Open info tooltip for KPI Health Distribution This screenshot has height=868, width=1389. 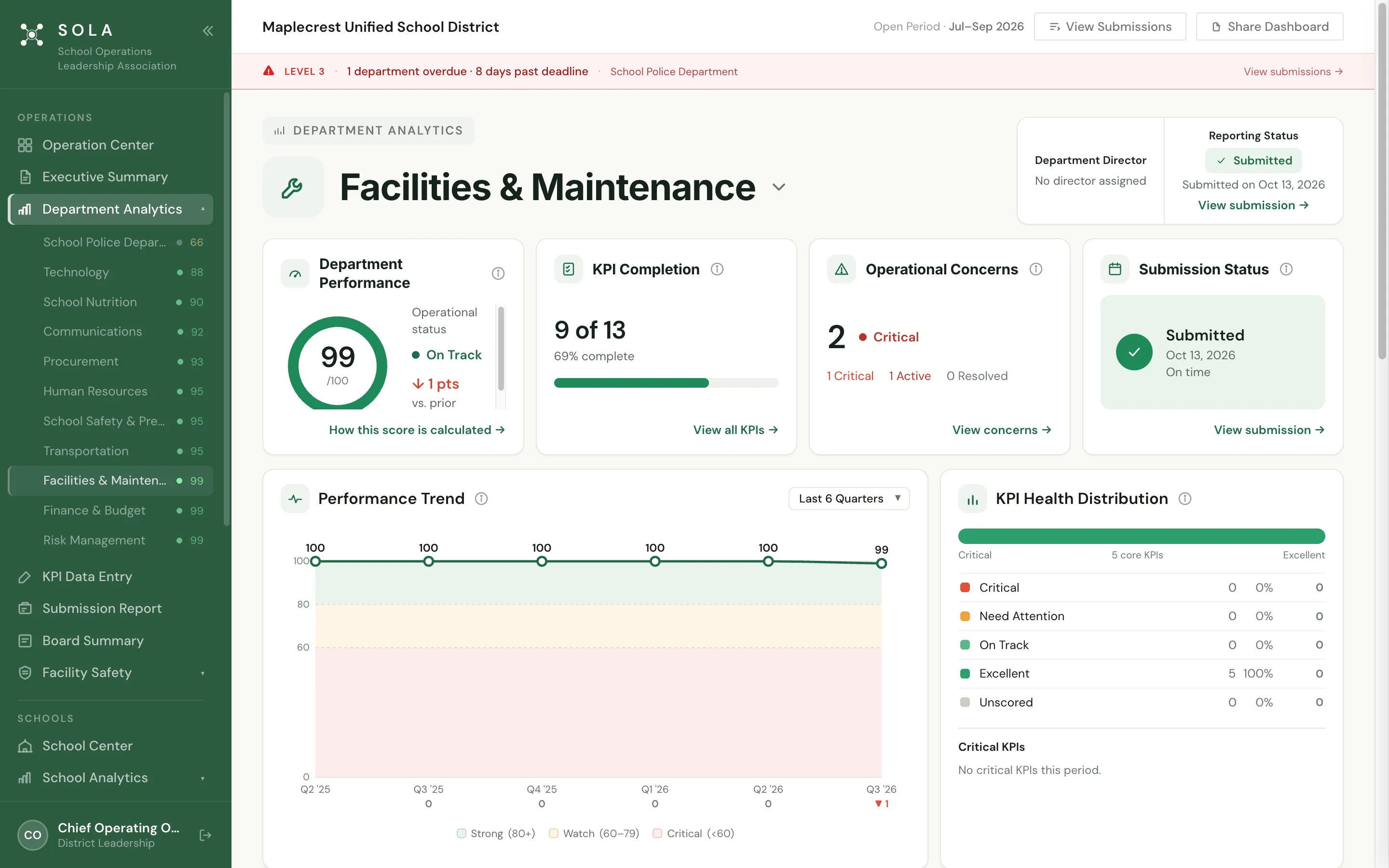pyautogui.click(x=1185, y=499)
